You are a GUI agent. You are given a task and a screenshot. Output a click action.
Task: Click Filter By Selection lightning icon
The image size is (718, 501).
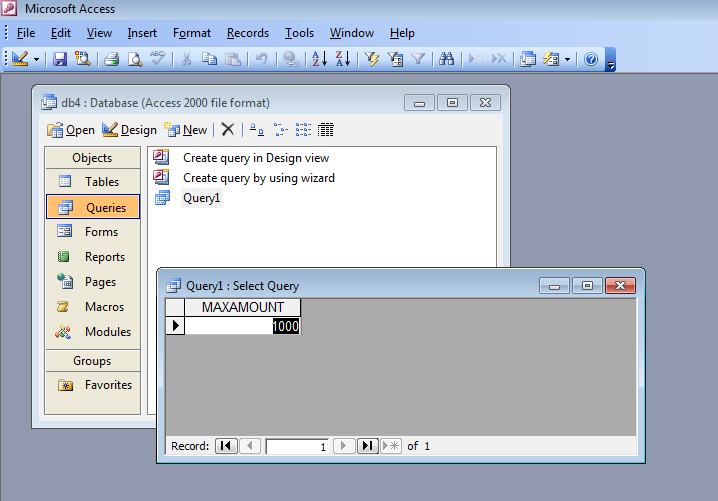(x=372, y=60)
